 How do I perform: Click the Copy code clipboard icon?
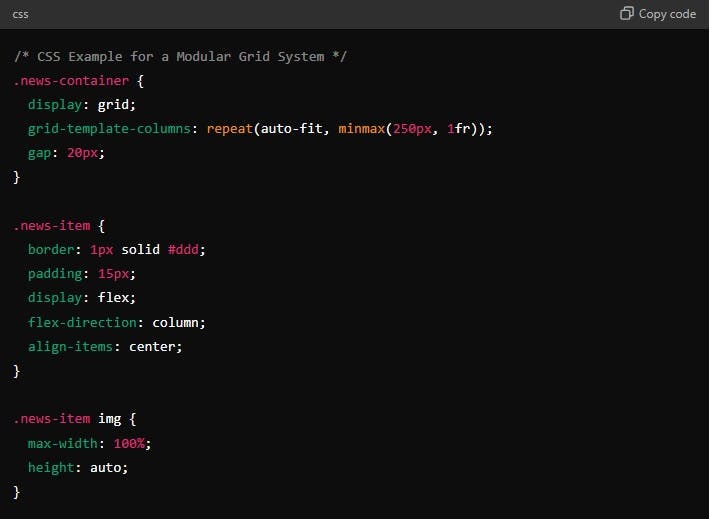coord(626,14)
